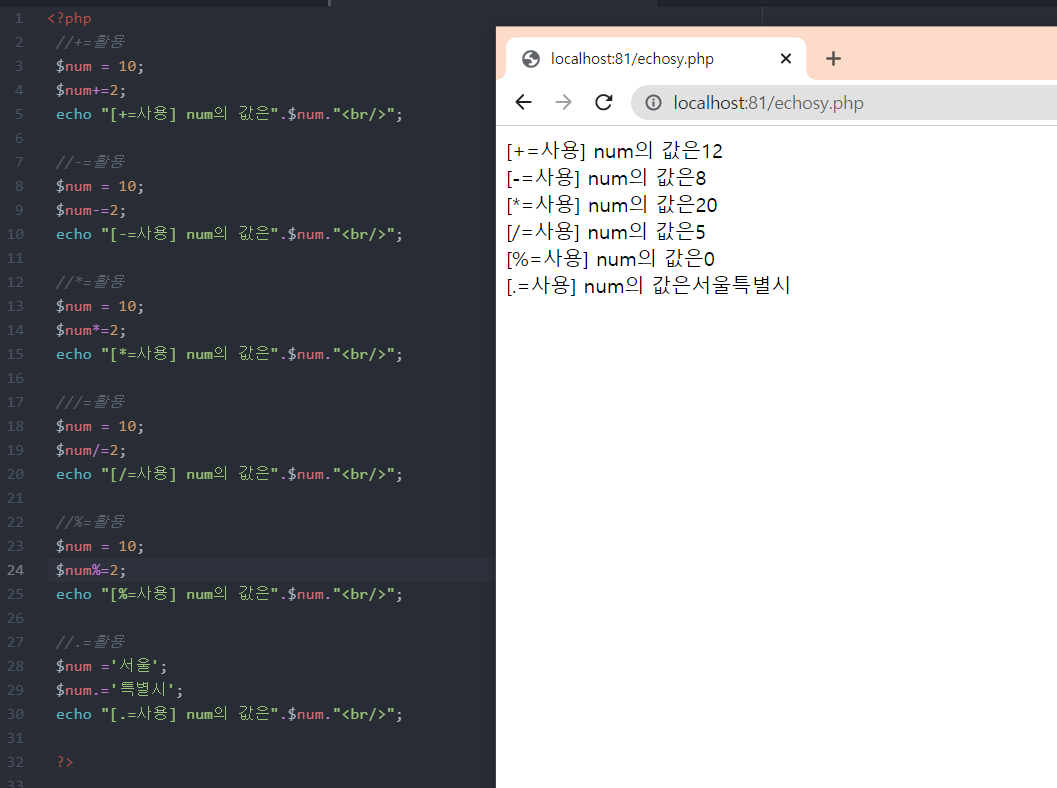Click line number 24 in editor gutter
The width and height of the screenshot is (1057, 788).
pos(16,570)
